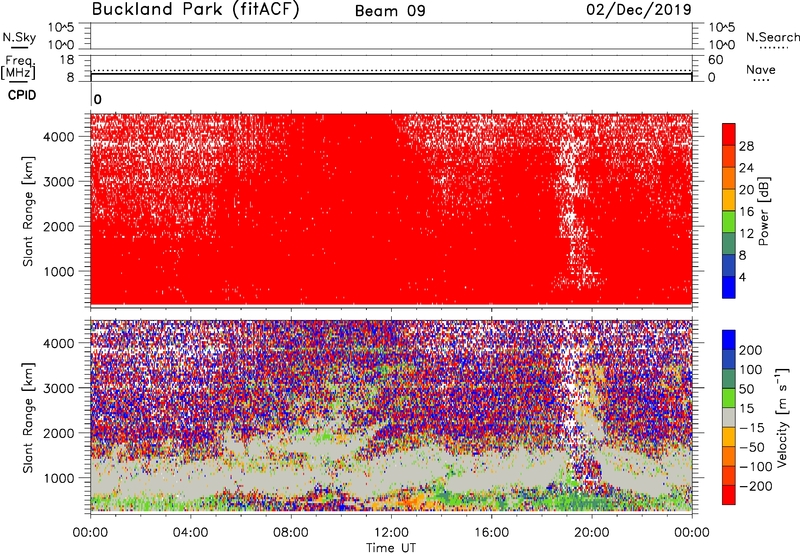Click the 'CPID' label
Viewport: 800px width, 554px height.
pyautogui.click(x=22, y=95)
